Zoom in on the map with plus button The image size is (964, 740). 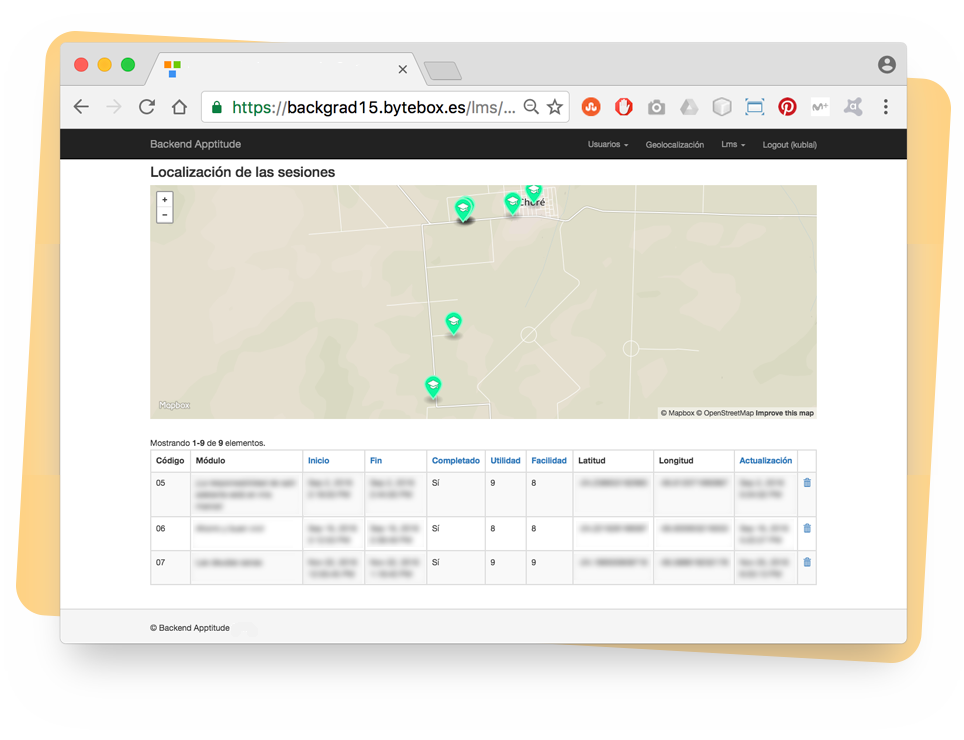[165, 200]
